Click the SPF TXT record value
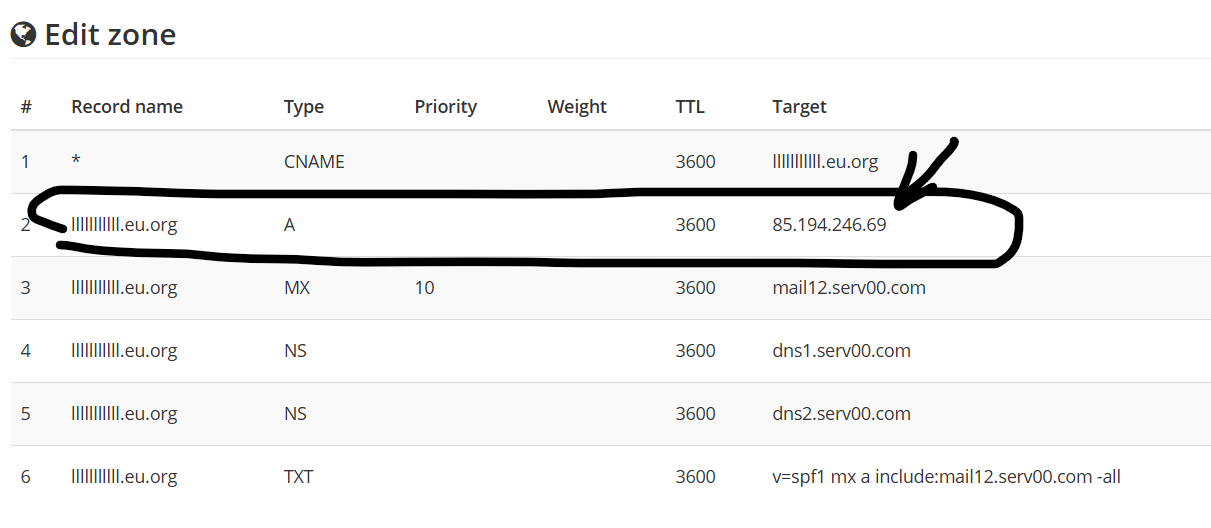Viewport: 1211px width, 528px height. (x=947, y=477)
